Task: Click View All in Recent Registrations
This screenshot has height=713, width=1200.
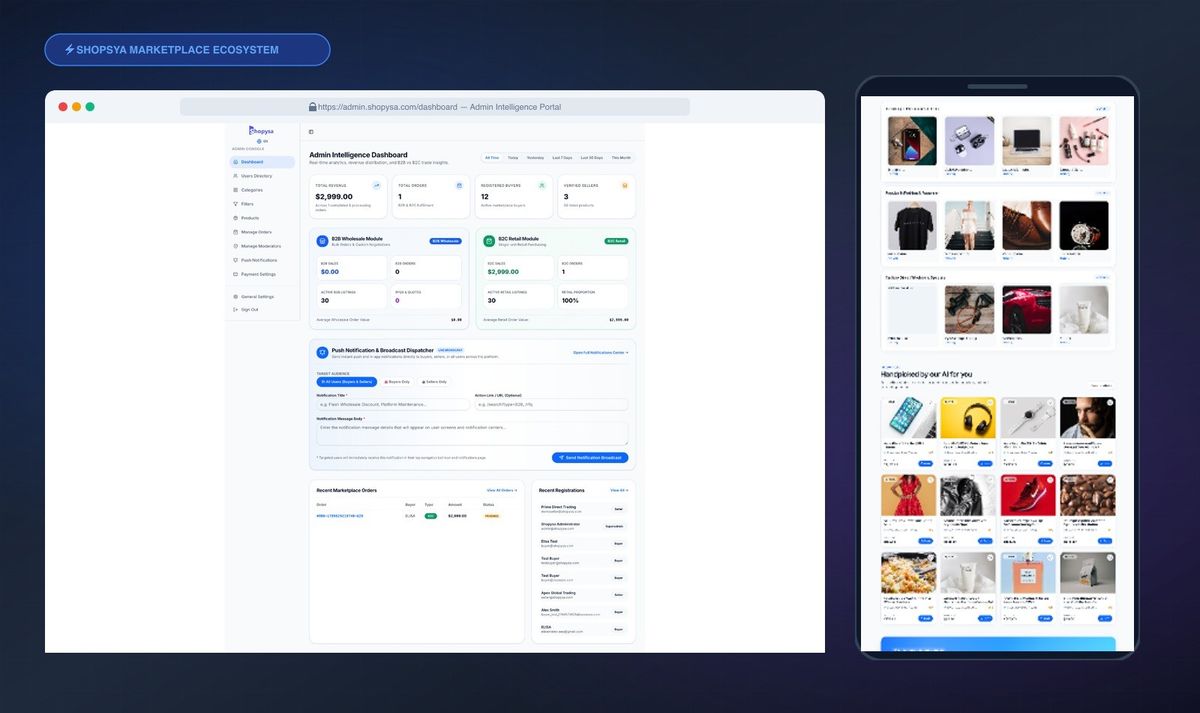Action: [620, 490]
